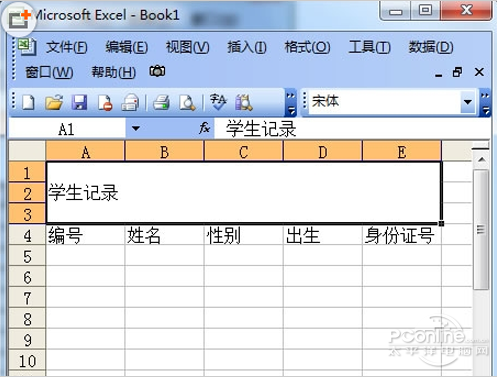Open a file with the folder icon
This screenshot has height=377, width=497.
point(54,102)
